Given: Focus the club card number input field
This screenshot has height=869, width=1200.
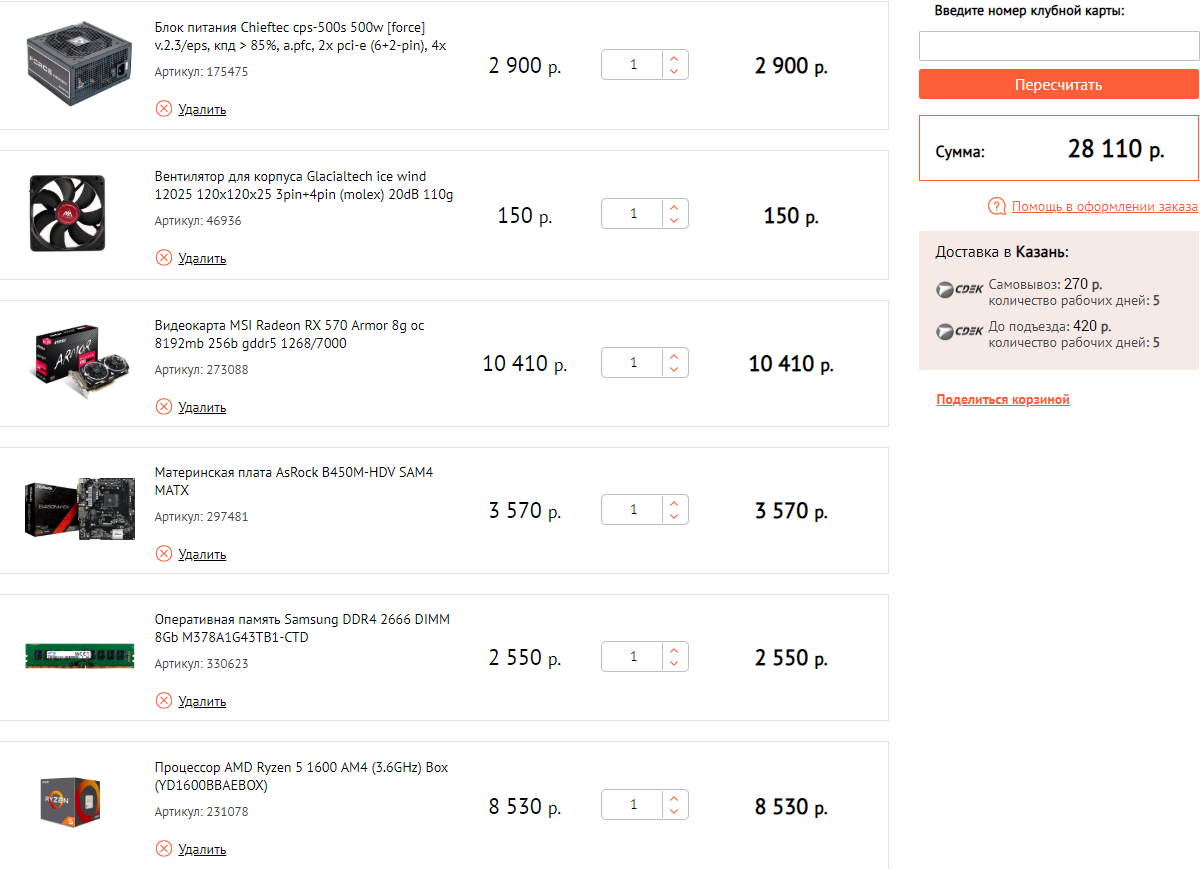Looking at the screenshot, I should click(x=1058, y=46).
